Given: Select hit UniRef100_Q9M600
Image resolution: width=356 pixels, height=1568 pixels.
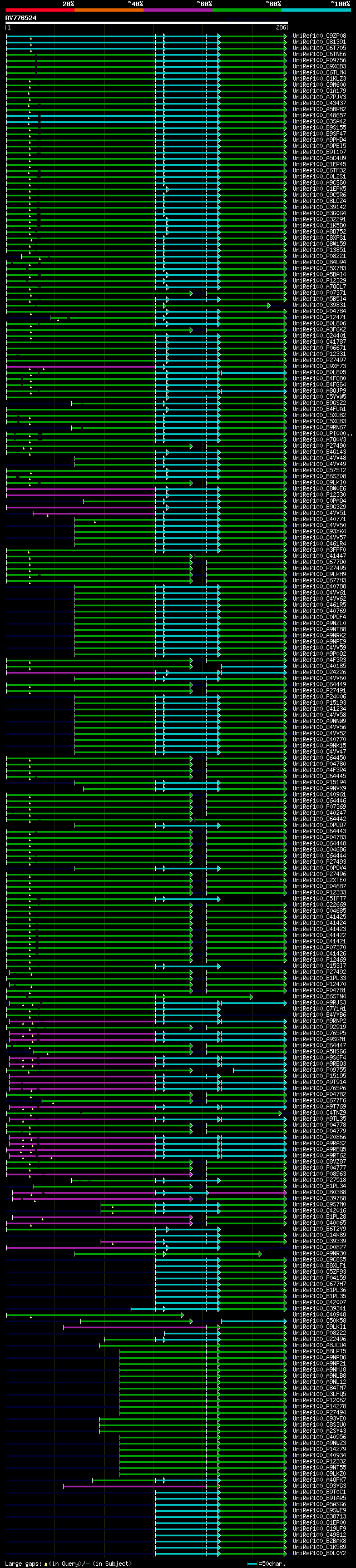Looking at the screenshot, I should 319,85.
